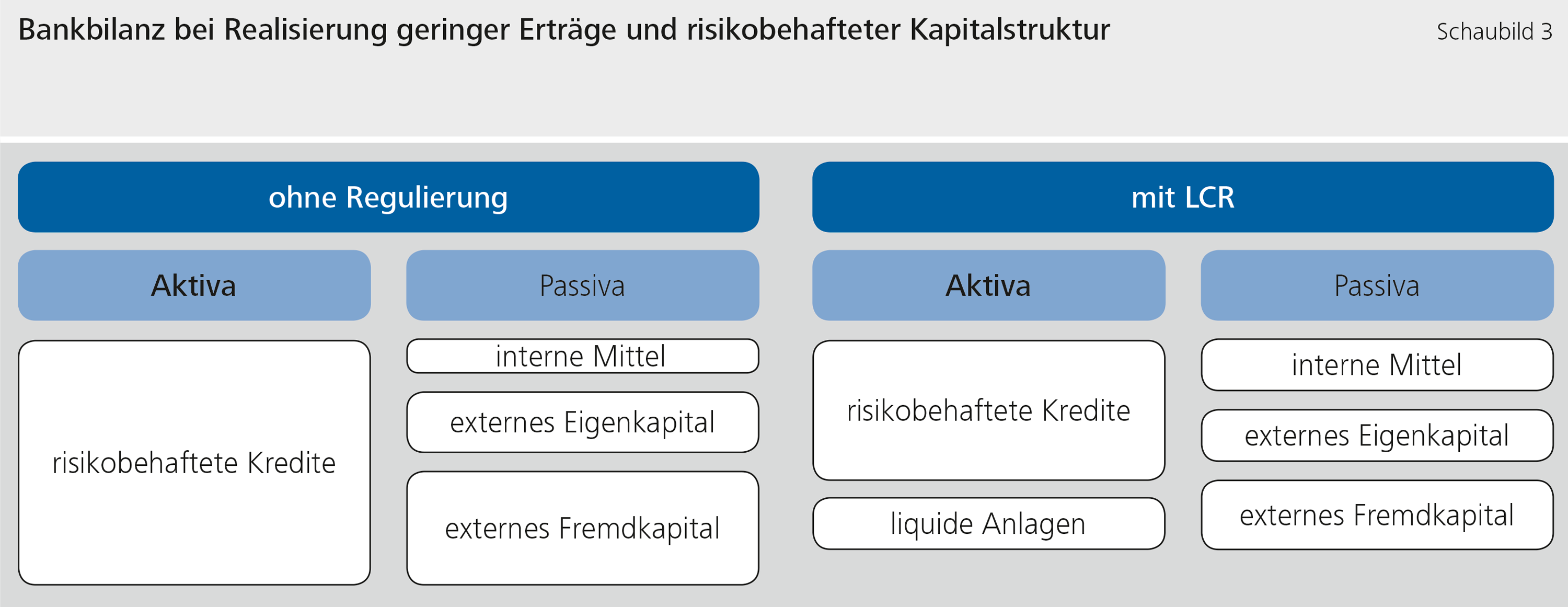Click 'risikobehaftete Kredite' box under mit LCR
The image size is (1568, 607).
click(988, 410)
